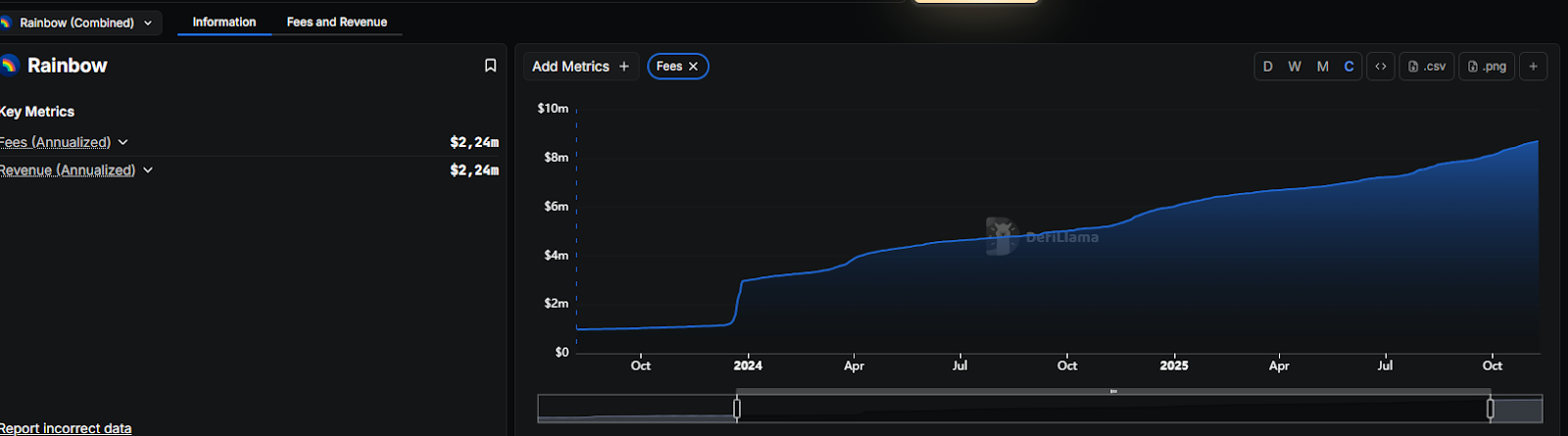Click the Rainbow logo icon beside title
Image resolution: width=1568 pixels, height=436 pixels.
10,66
